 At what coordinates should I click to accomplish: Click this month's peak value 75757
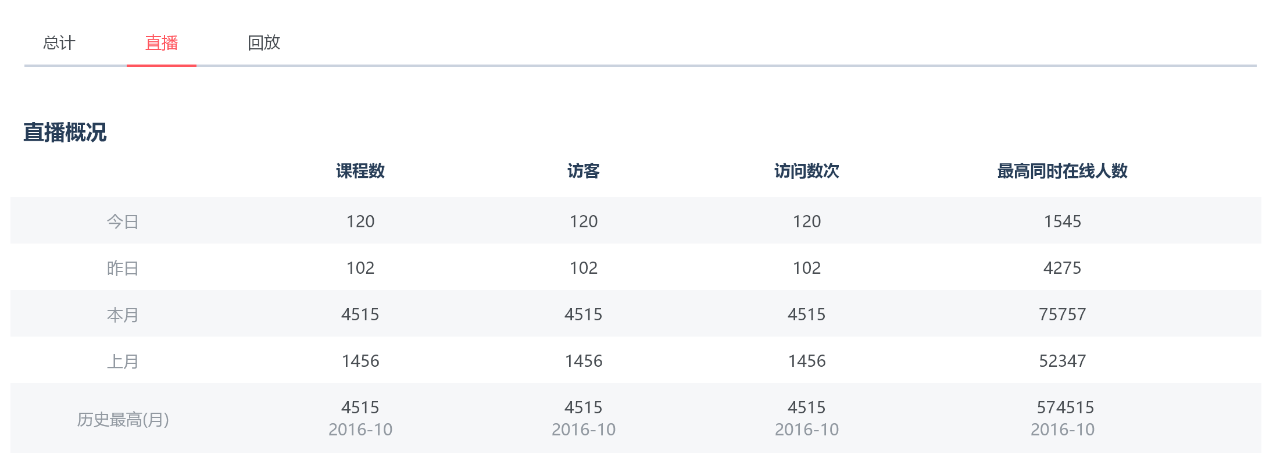pos(1062,314)
